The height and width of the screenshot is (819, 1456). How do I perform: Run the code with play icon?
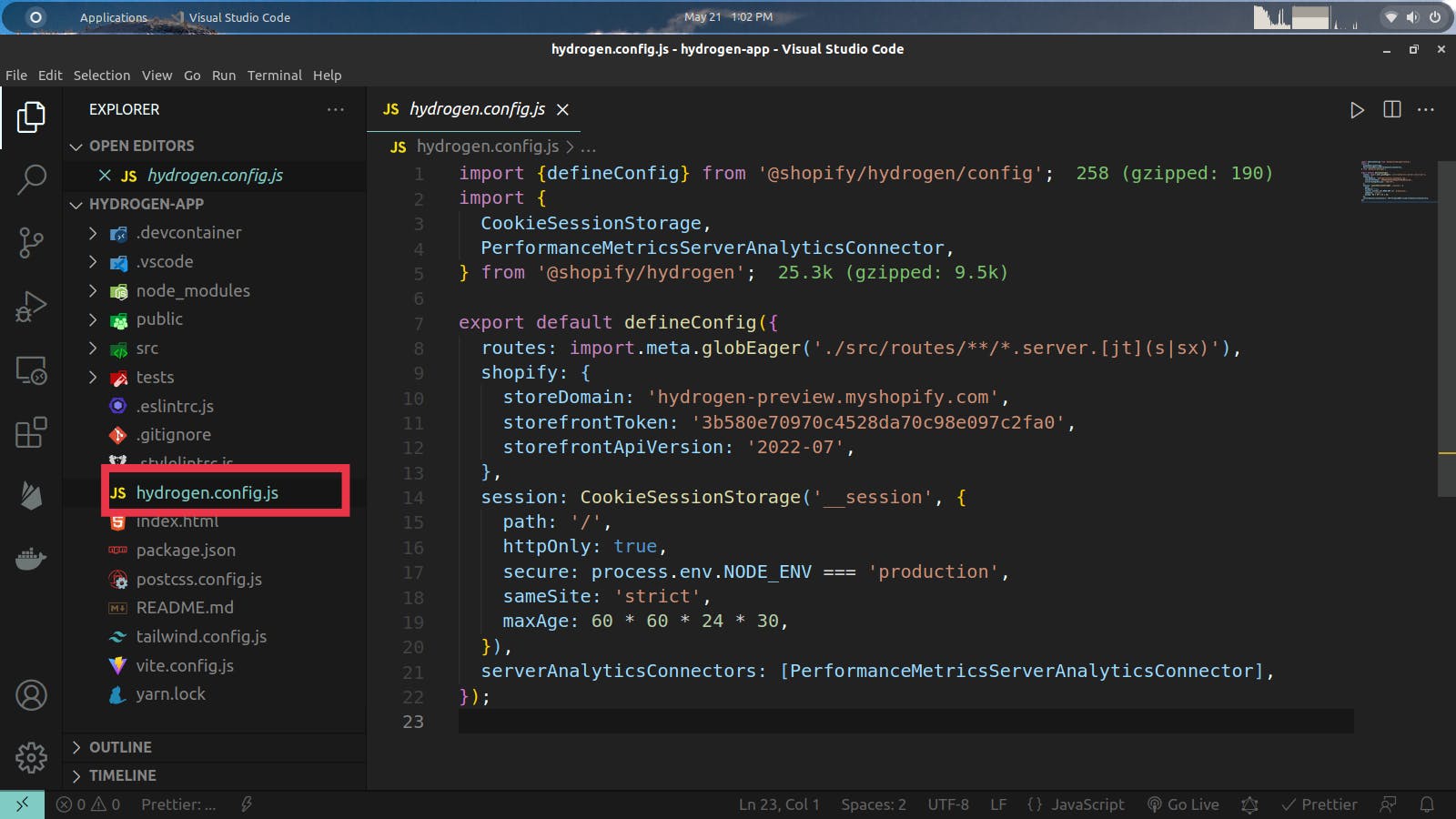[1357, 110]
